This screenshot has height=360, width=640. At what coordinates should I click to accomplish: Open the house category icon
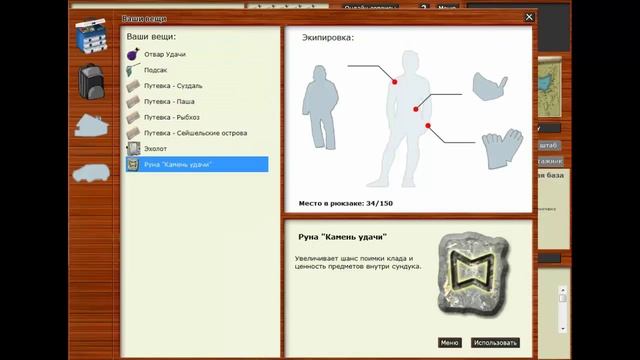click(x=91, y=125)
